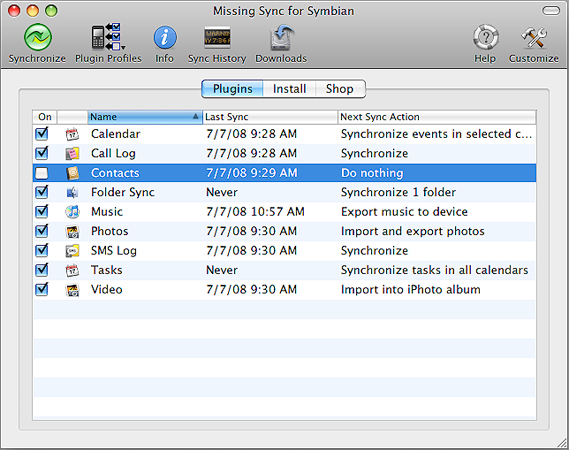Image resolution: width=569 pixels, height=450 pixels.
Task: Open Plugin Profiles from toolbar
Action: coord(108,37)
